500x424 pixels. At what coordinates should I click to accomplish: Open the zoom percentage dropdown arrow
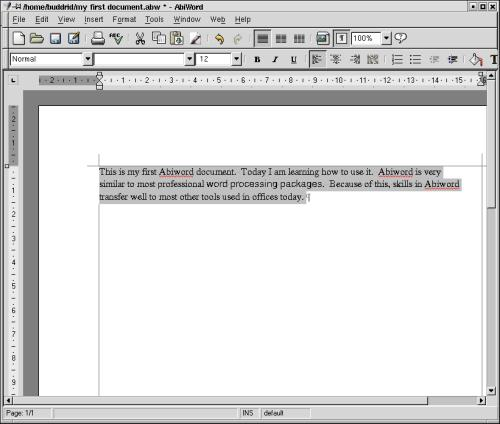[386, 39]
